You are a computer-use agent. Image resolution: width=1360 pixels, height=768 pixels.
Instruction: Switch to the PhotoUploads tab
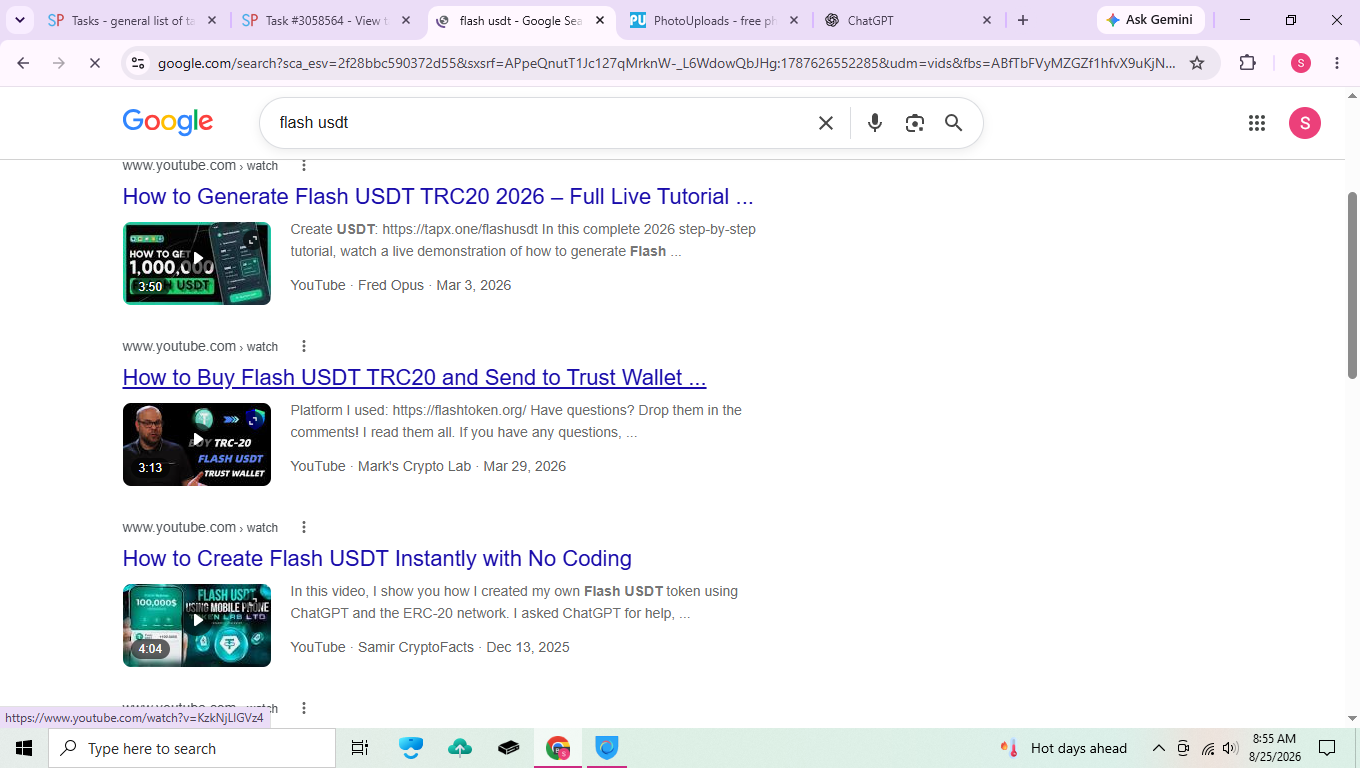(714, 20)
